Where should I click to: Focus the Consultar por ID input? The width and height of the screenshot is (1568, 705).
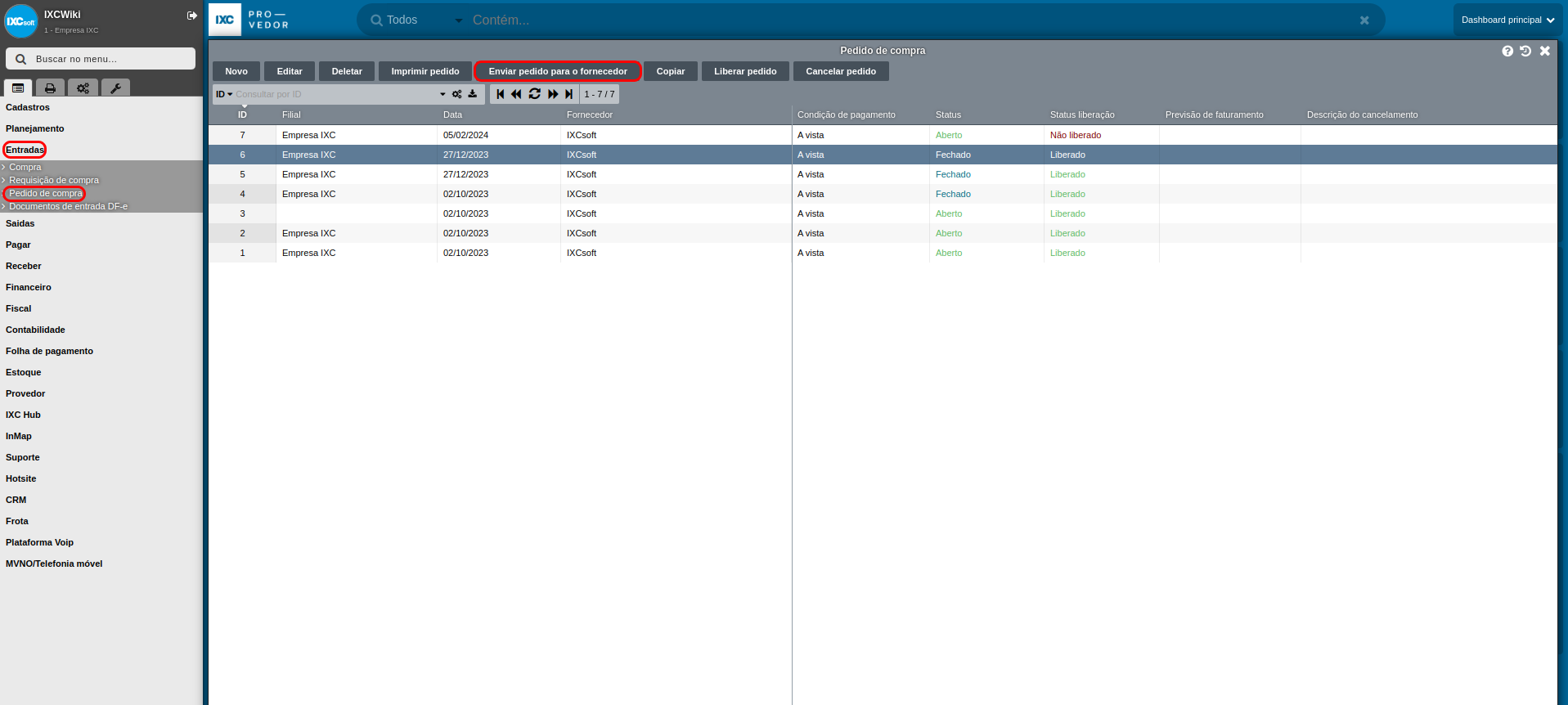coord(335,94)
